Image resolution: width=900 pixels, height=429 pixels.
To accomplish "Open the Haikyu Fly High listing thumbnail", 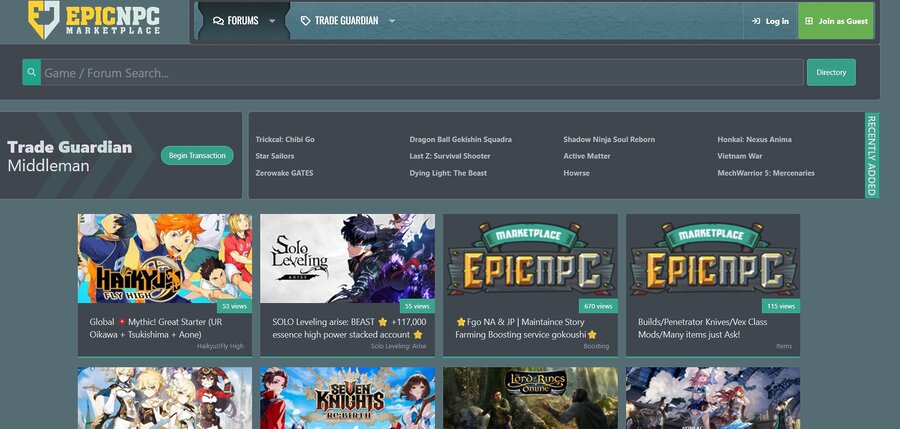I will (x=165, y=258).
